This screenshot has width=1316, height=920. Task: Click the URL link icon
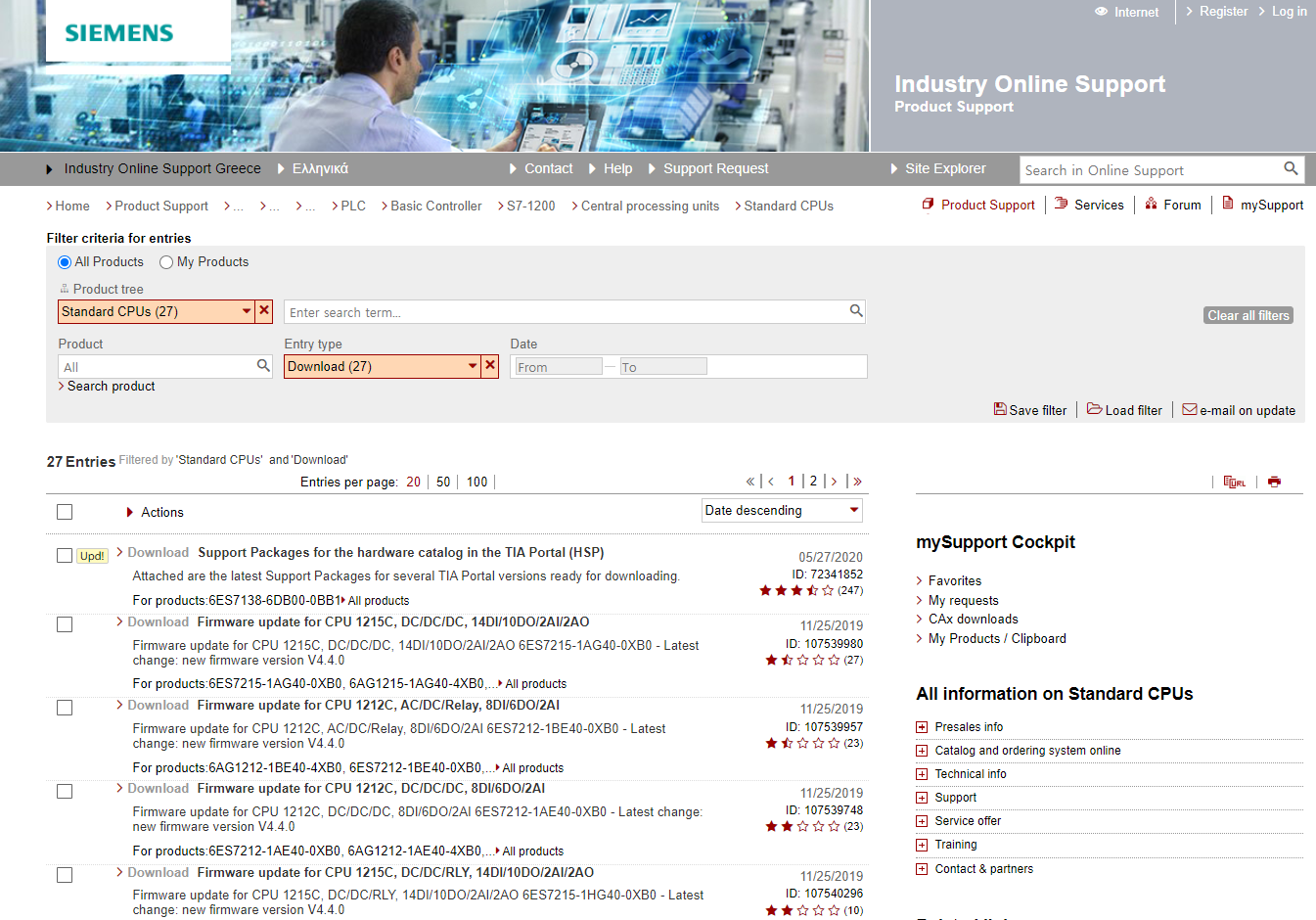[1235, 482]
